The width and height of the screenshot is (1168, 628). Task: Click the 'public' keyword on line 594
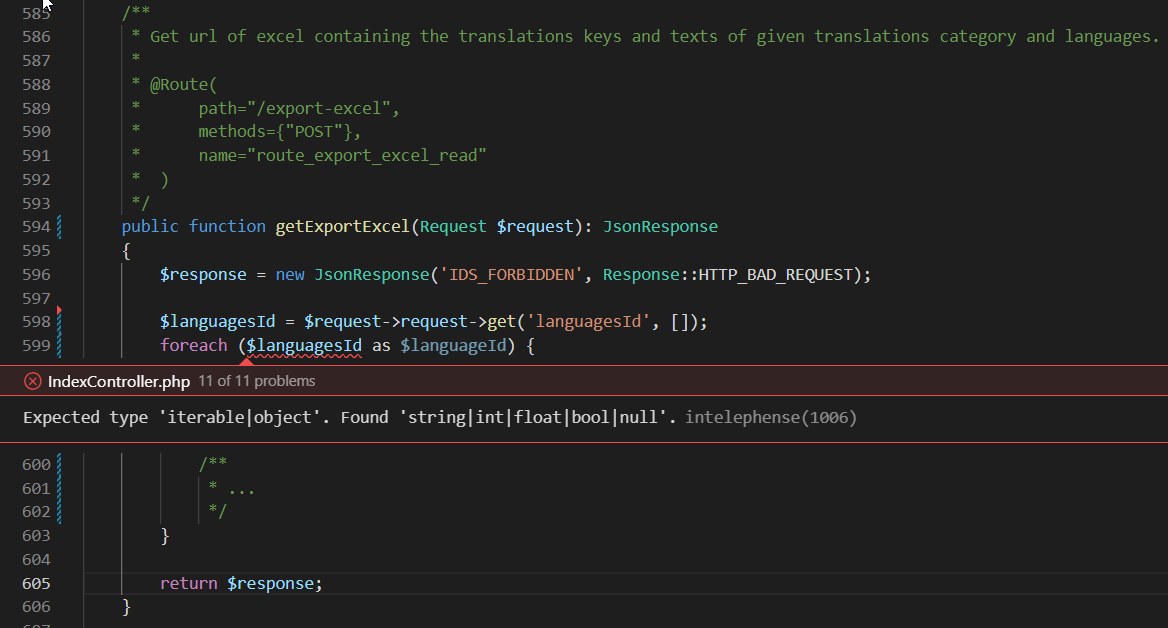coord(150,226)
